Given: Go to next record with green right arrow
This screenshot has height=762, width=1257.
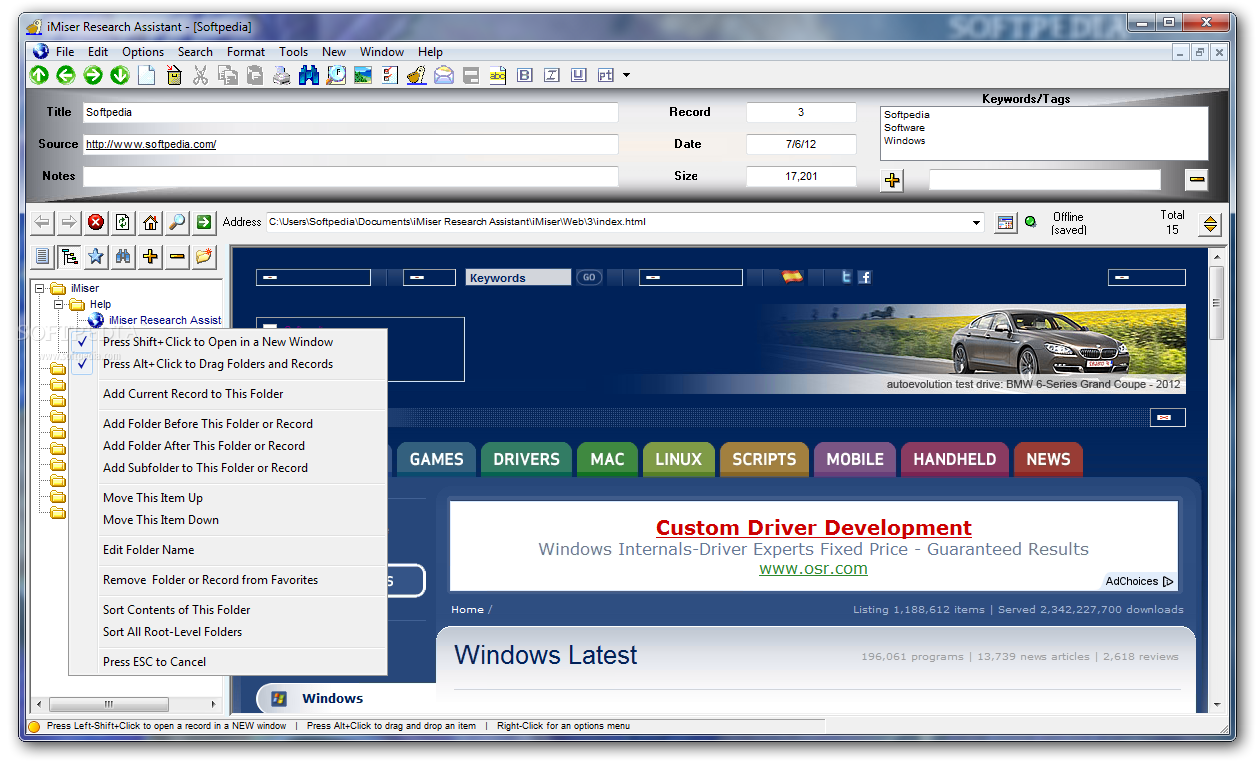Looking at the screenshot, I should [93, 75].
